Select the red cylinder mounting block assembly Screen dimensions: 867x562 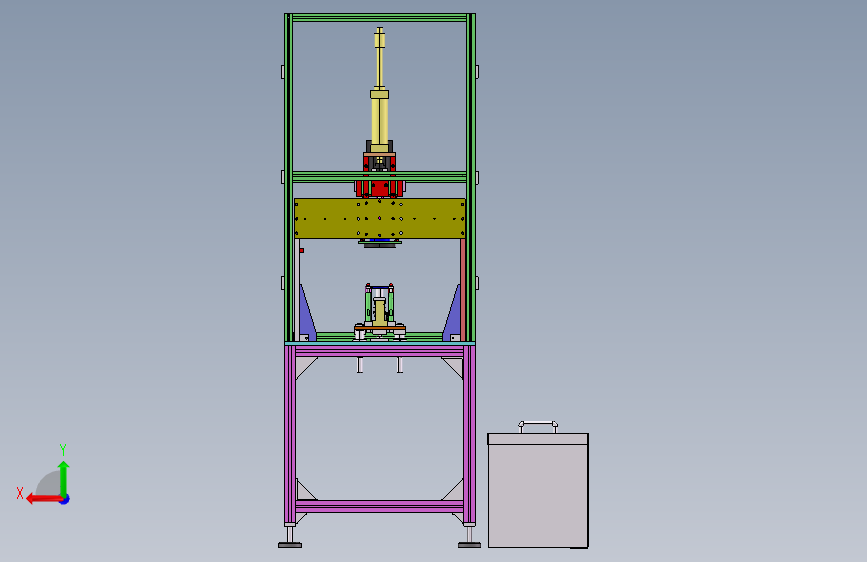coord(379,174)
